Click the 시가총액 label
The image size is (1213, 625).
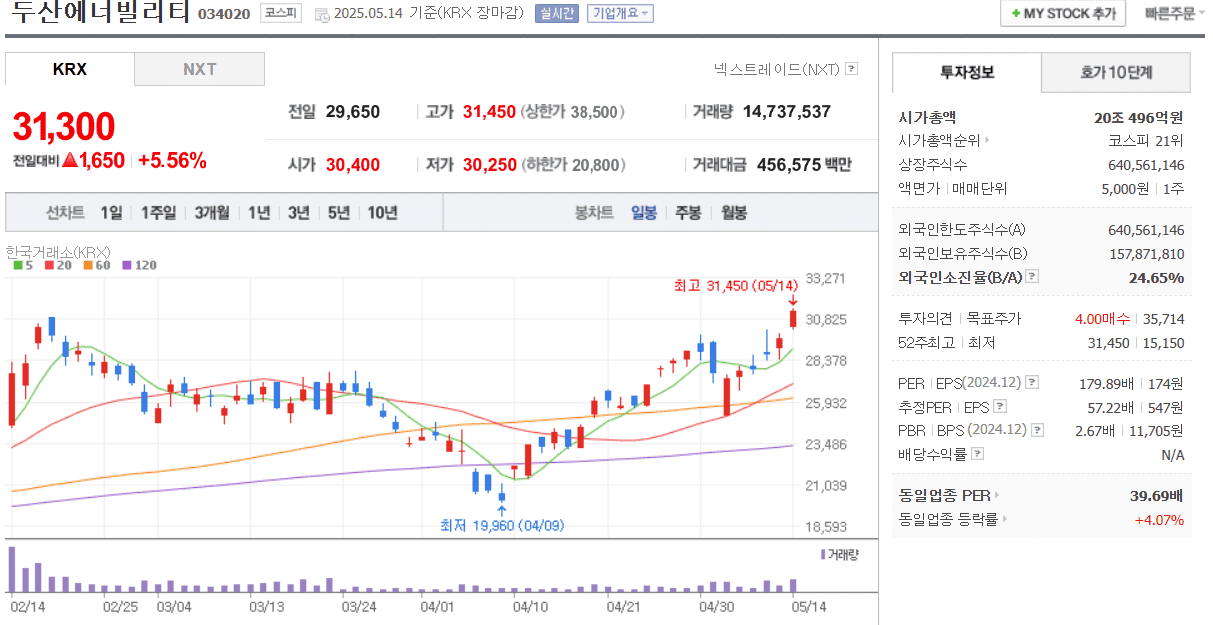tap(927, 117)
